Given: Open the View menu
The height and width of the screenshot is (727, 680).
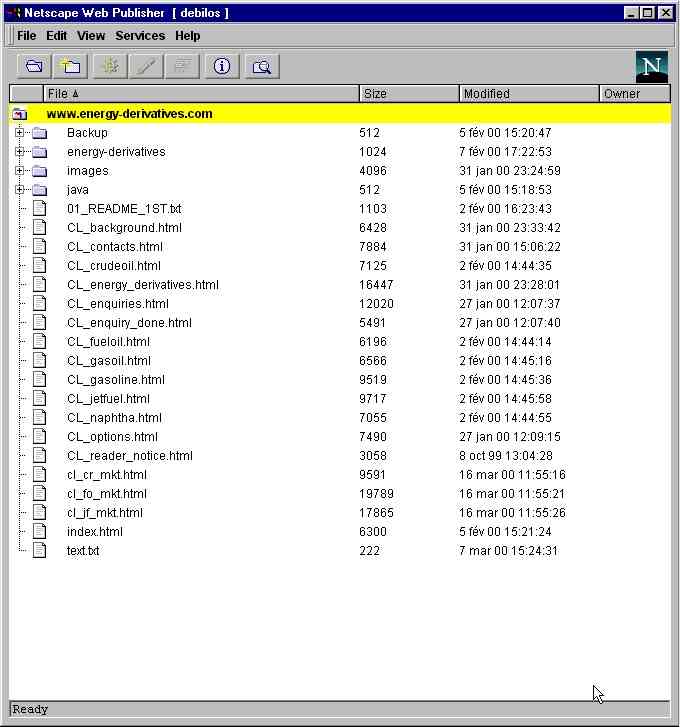Looking at the screenshot, I should 91,36.
